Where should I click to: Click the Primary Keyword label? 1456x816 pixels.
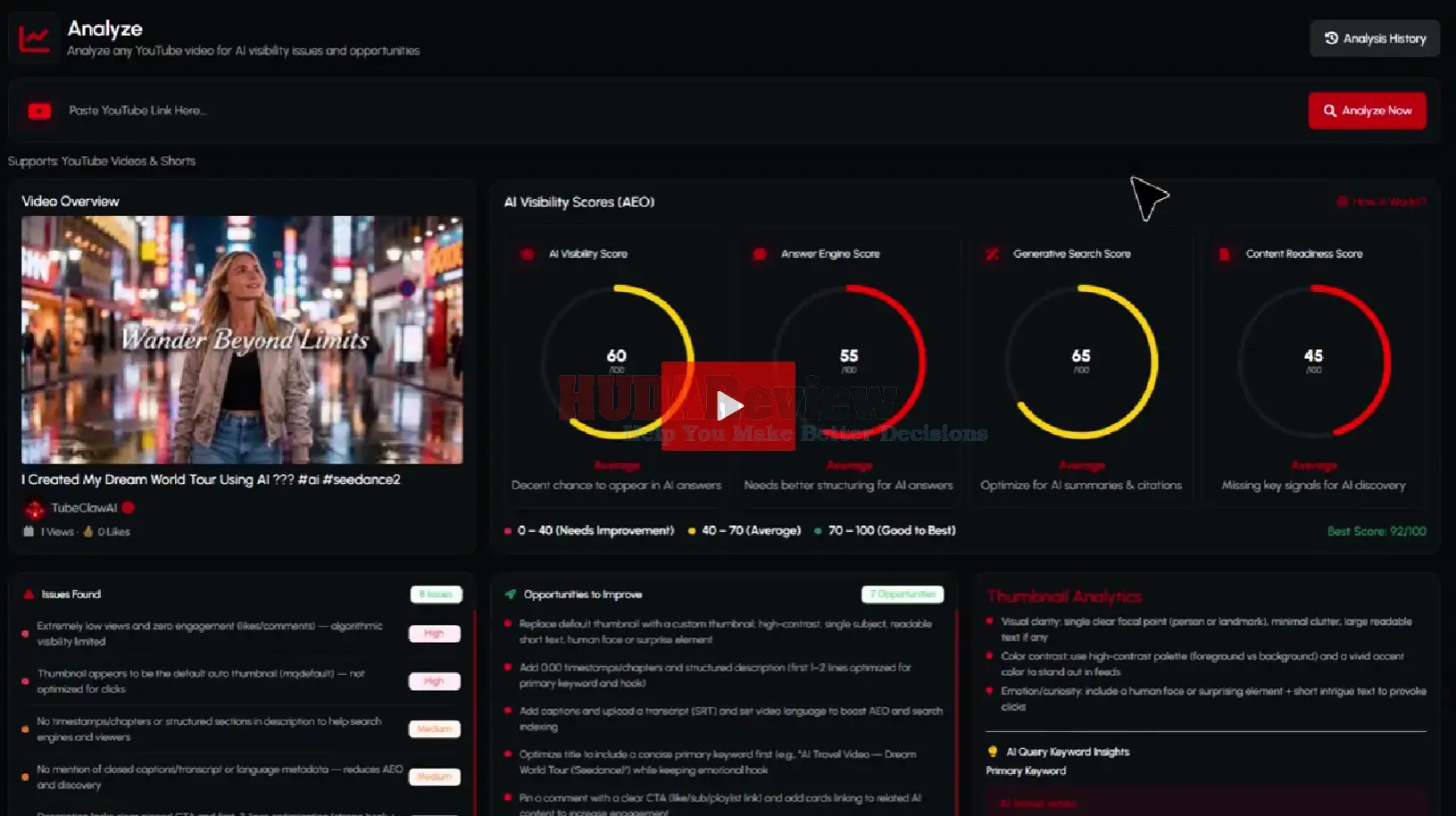click(1026, 770)
